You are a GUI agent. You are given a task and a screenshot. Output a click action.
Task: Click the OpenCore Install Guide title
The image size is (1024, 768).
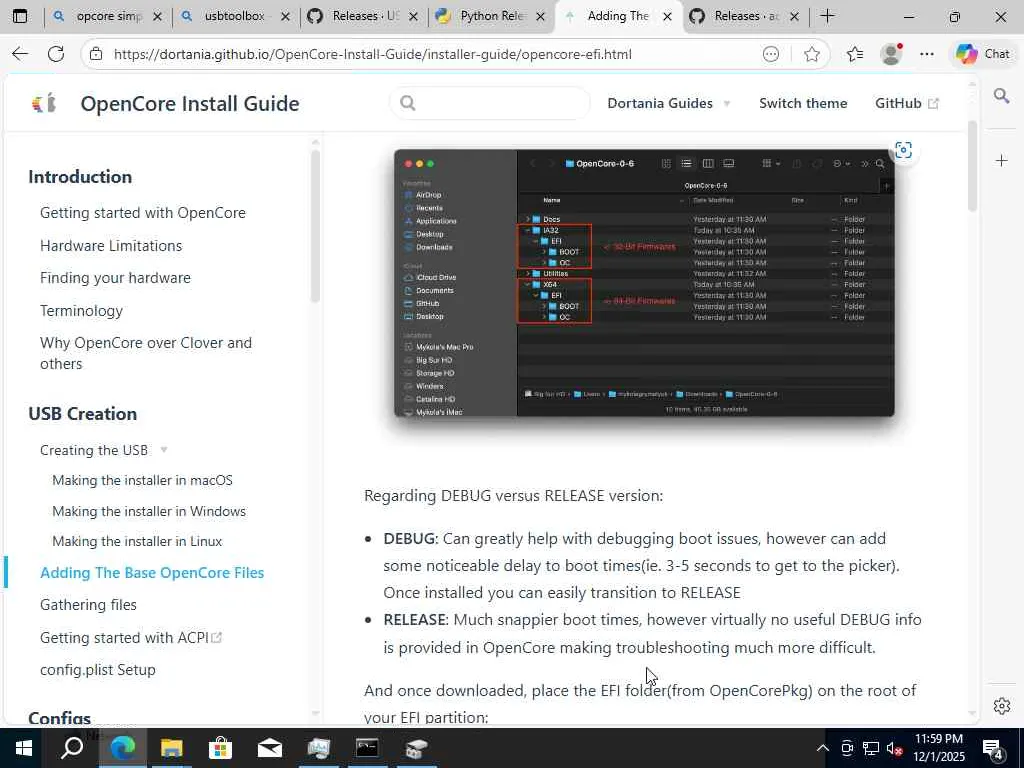click(190, 103)
